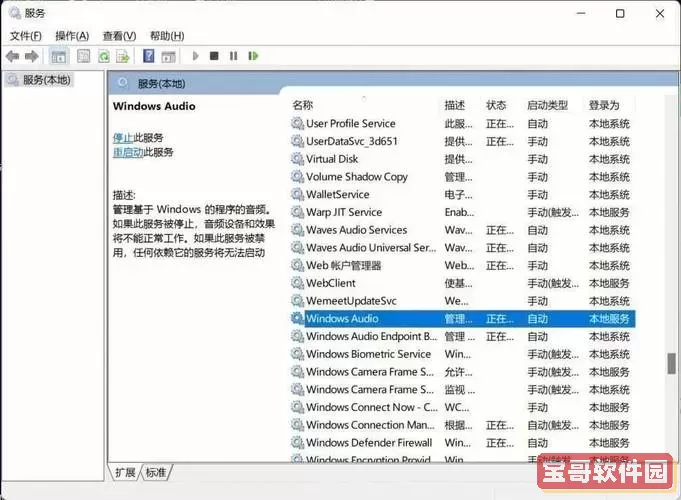Sort by the 登录为 column header
Viewport: 681px width, 500px height.
(x=604, y=105)
